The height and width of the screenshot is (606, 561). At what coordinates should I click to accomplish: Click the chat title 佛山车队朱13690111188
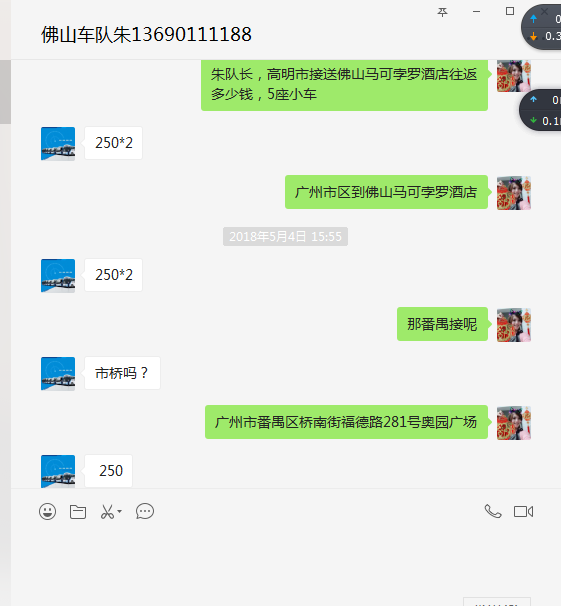click(x=146, y=34)
